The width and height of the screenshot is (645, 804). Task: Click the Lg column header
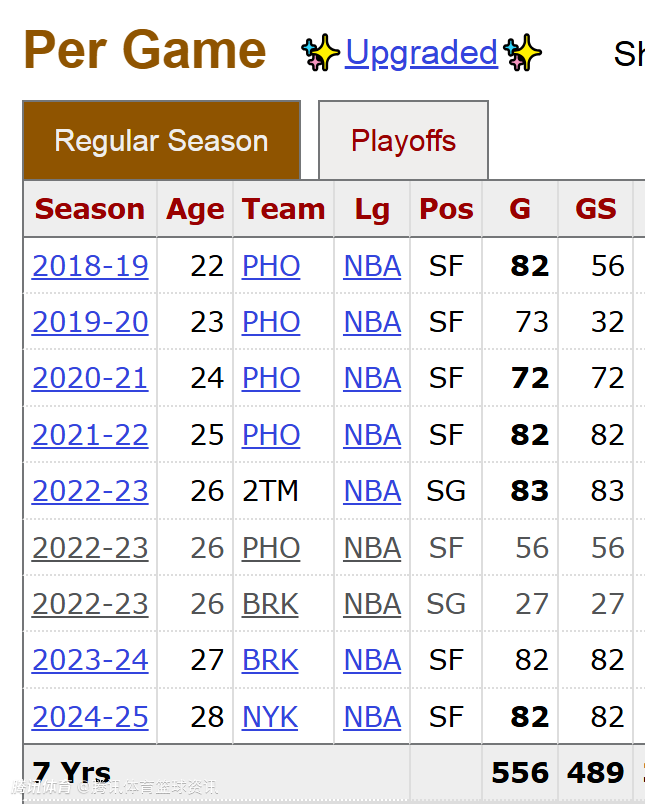point(372,209)
